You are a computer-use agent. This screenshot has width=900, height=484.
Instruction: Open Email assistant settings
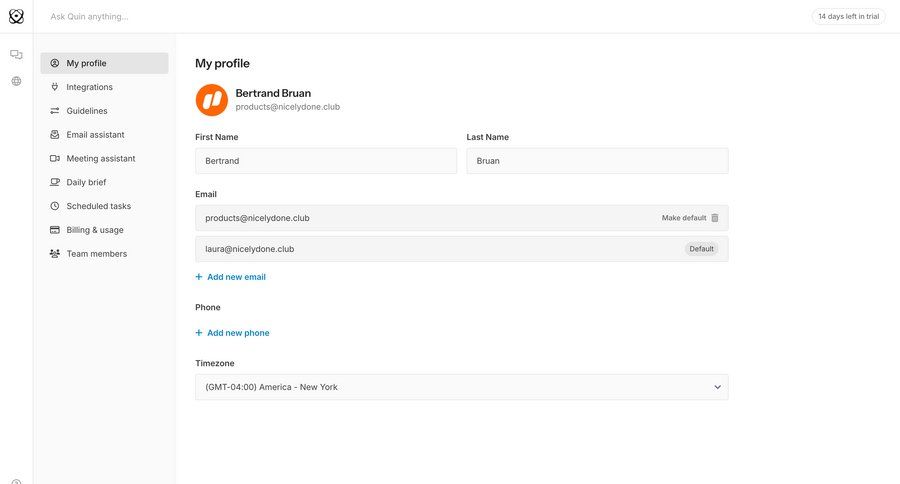[x=95, y=135]
